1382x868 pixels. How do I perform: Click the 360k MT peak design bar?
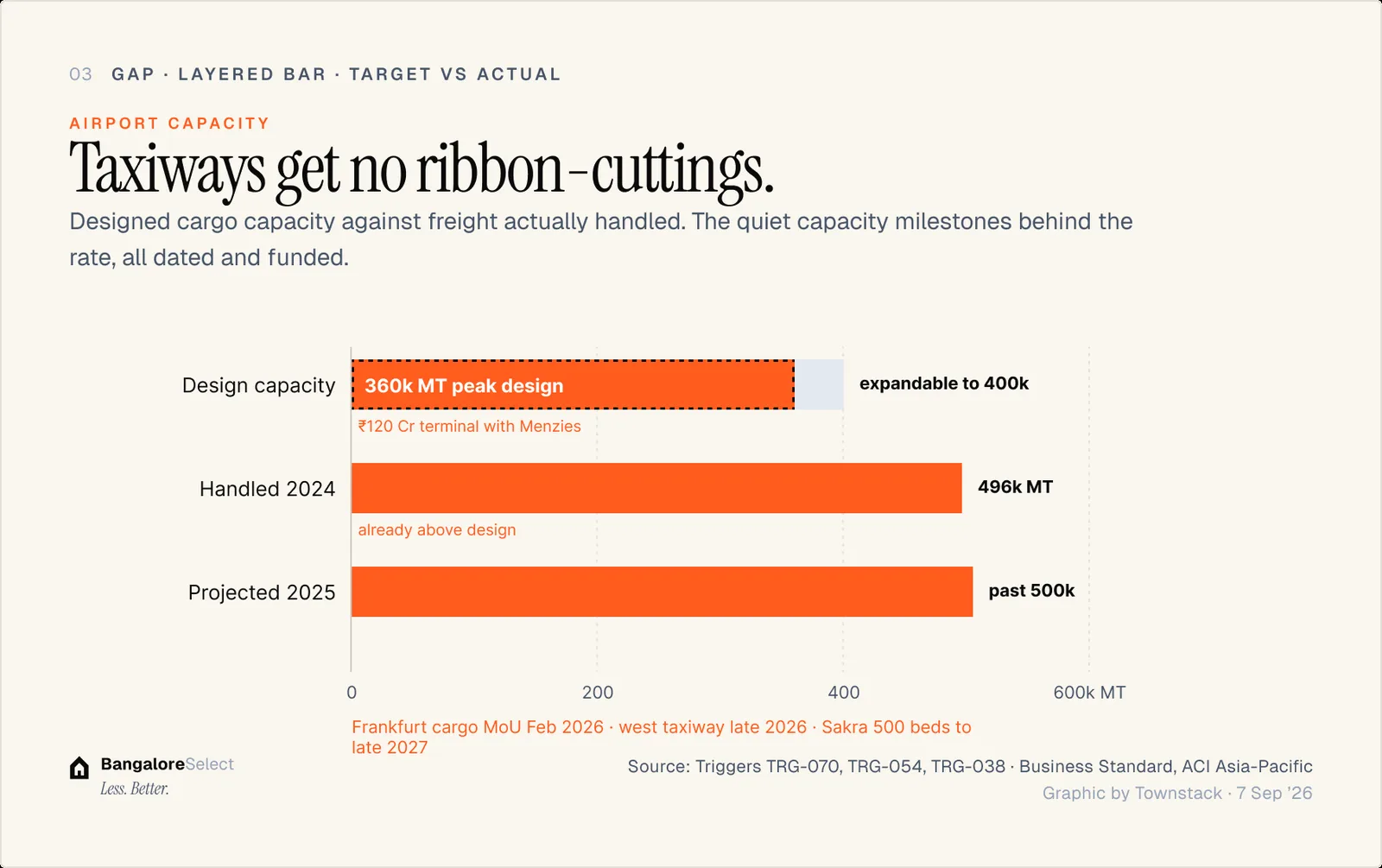pyautogui.click(x=573, y=384)
